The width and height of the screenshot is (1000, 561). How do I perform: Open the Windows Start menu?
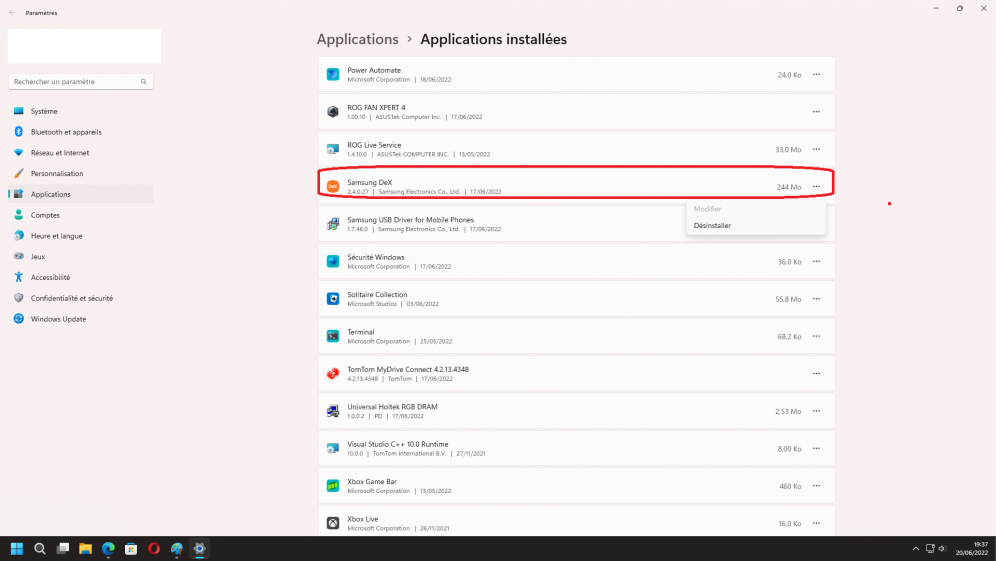(17, 549)
